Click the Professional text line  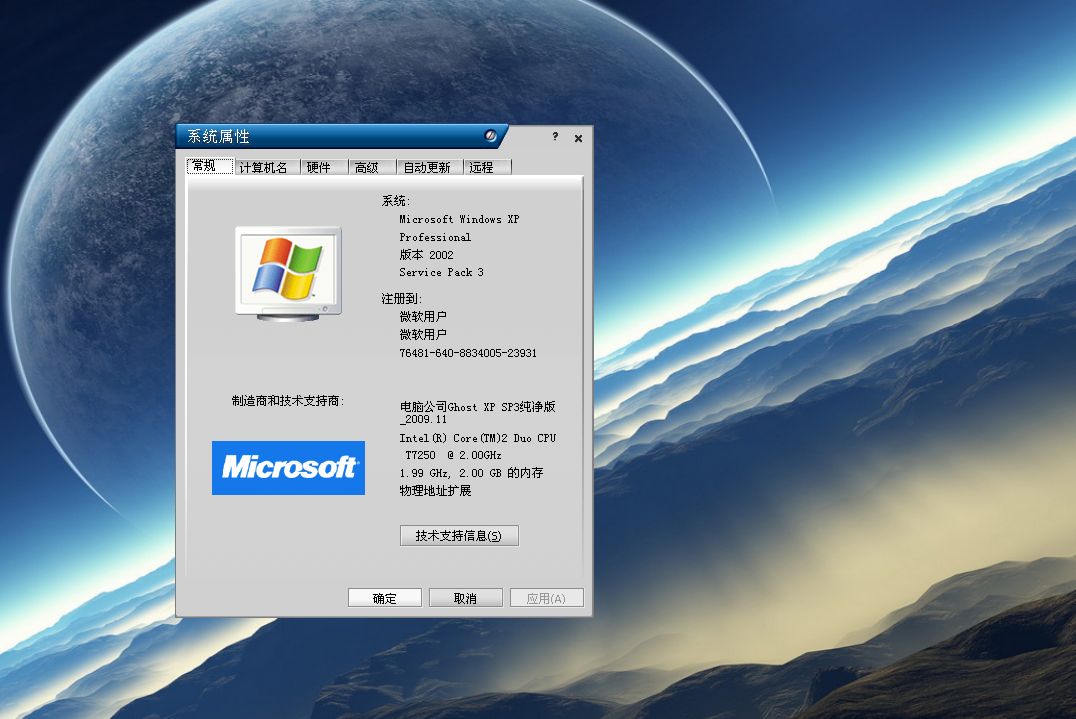tap(435, 237)
